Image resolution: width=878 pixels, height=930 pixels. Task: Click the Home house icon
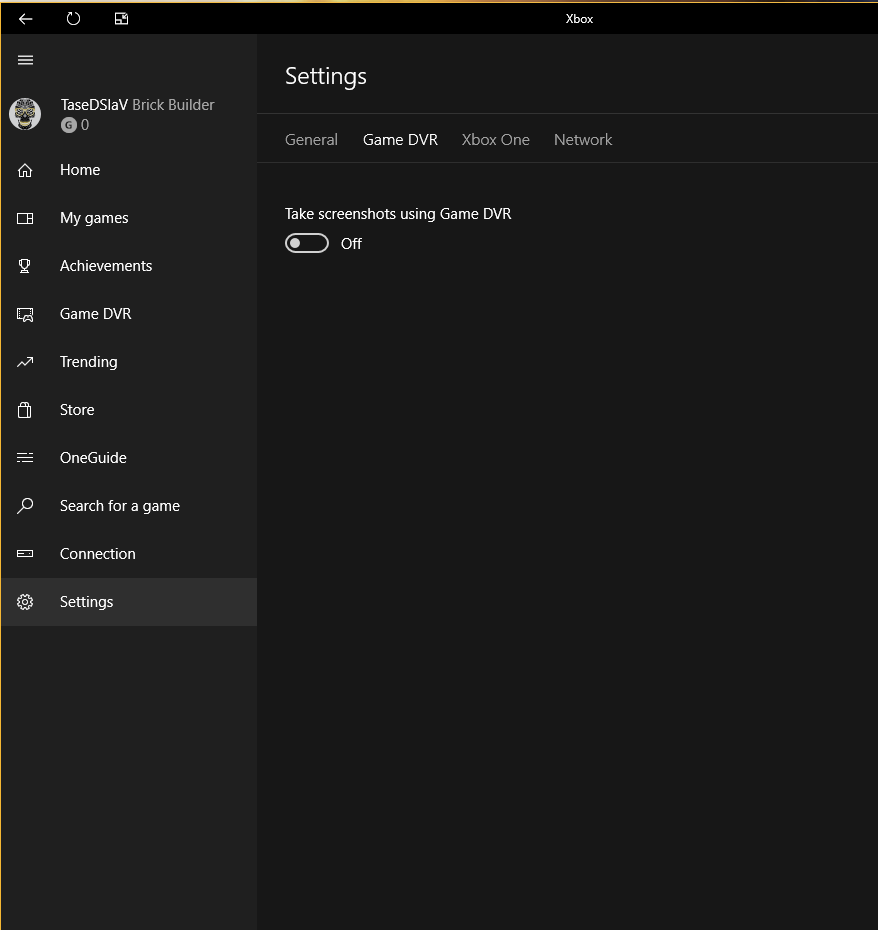pyautogui.click(x=26, y=170)
